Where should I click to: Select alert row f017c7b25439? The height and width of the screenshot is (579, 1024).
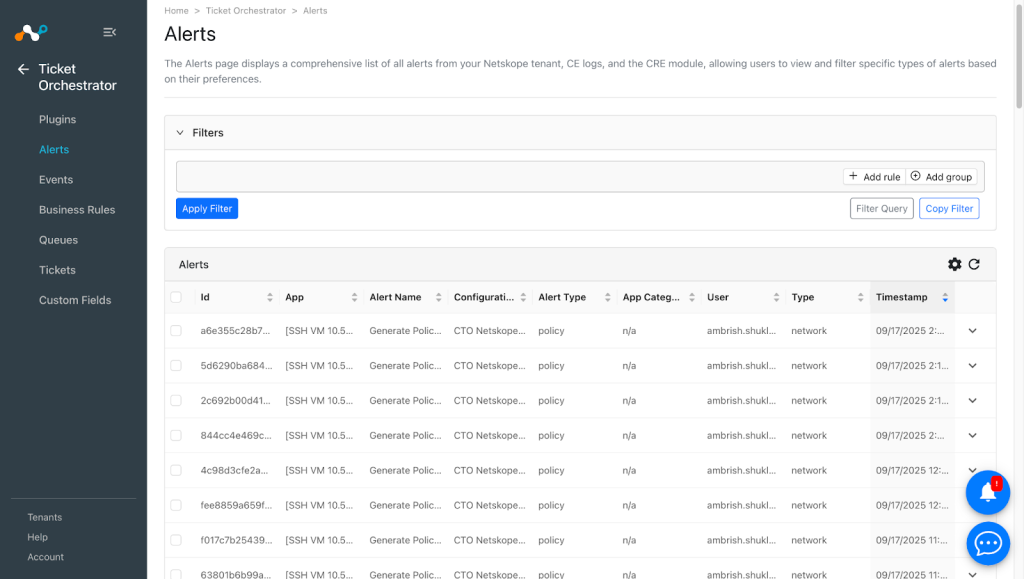click(176, 540)
